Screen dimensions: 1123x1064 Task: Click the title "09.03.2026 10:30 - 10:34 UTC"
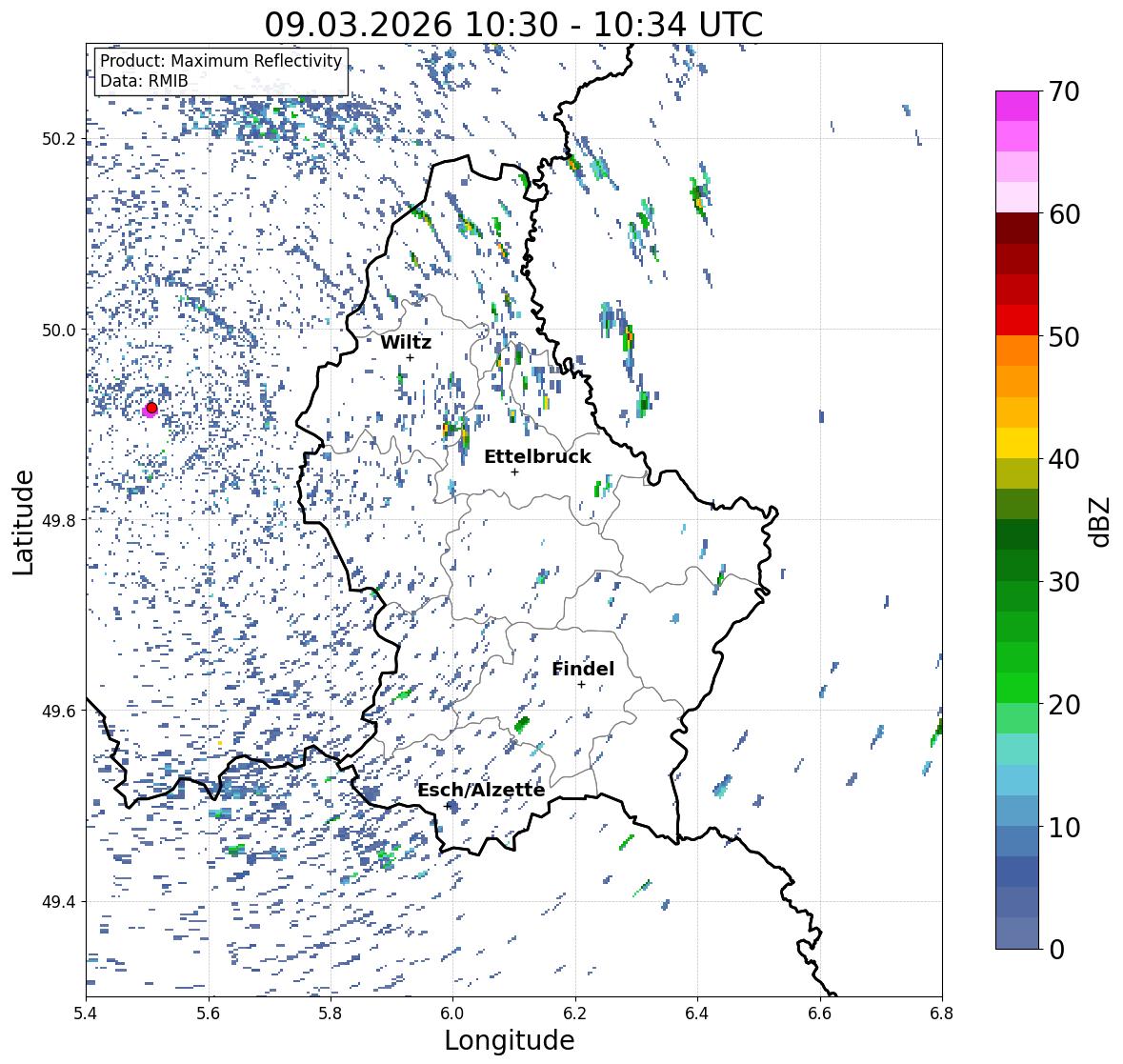point(513,25)
